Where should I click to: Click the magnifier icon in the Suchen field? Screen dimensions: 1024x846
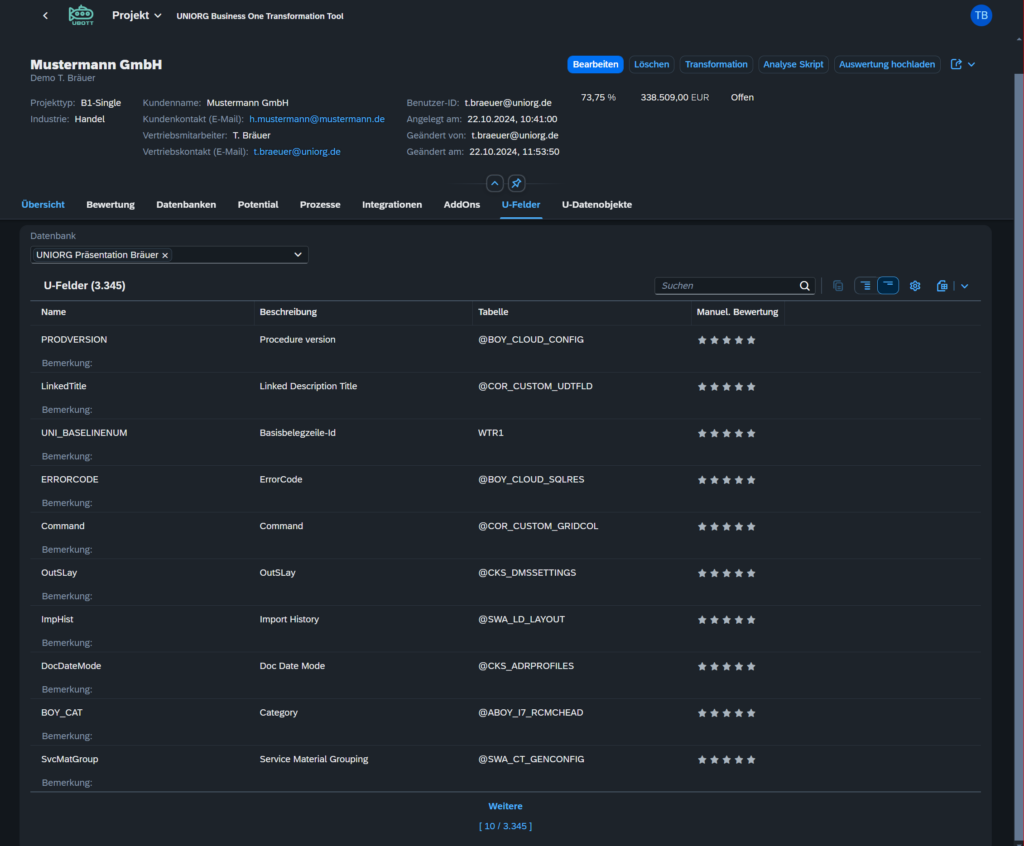pos(805,286)
